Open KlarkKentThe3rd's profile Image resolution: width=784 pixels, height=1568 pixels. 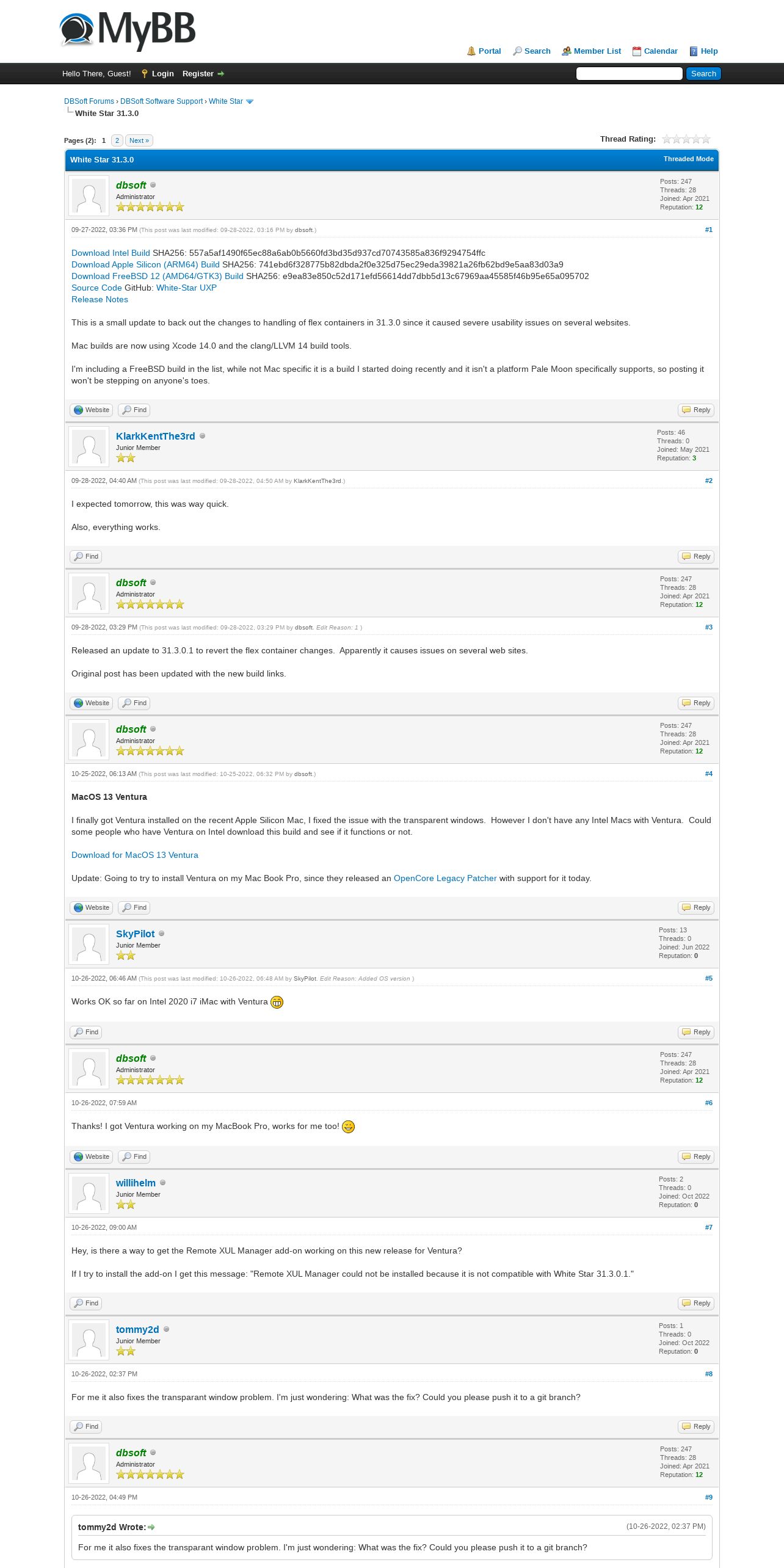pos(156,436)
